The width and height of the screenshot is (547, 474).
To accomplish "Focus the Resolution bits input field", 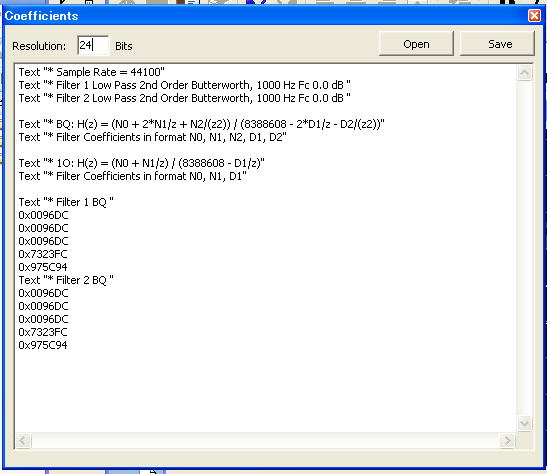I will 93,45.
